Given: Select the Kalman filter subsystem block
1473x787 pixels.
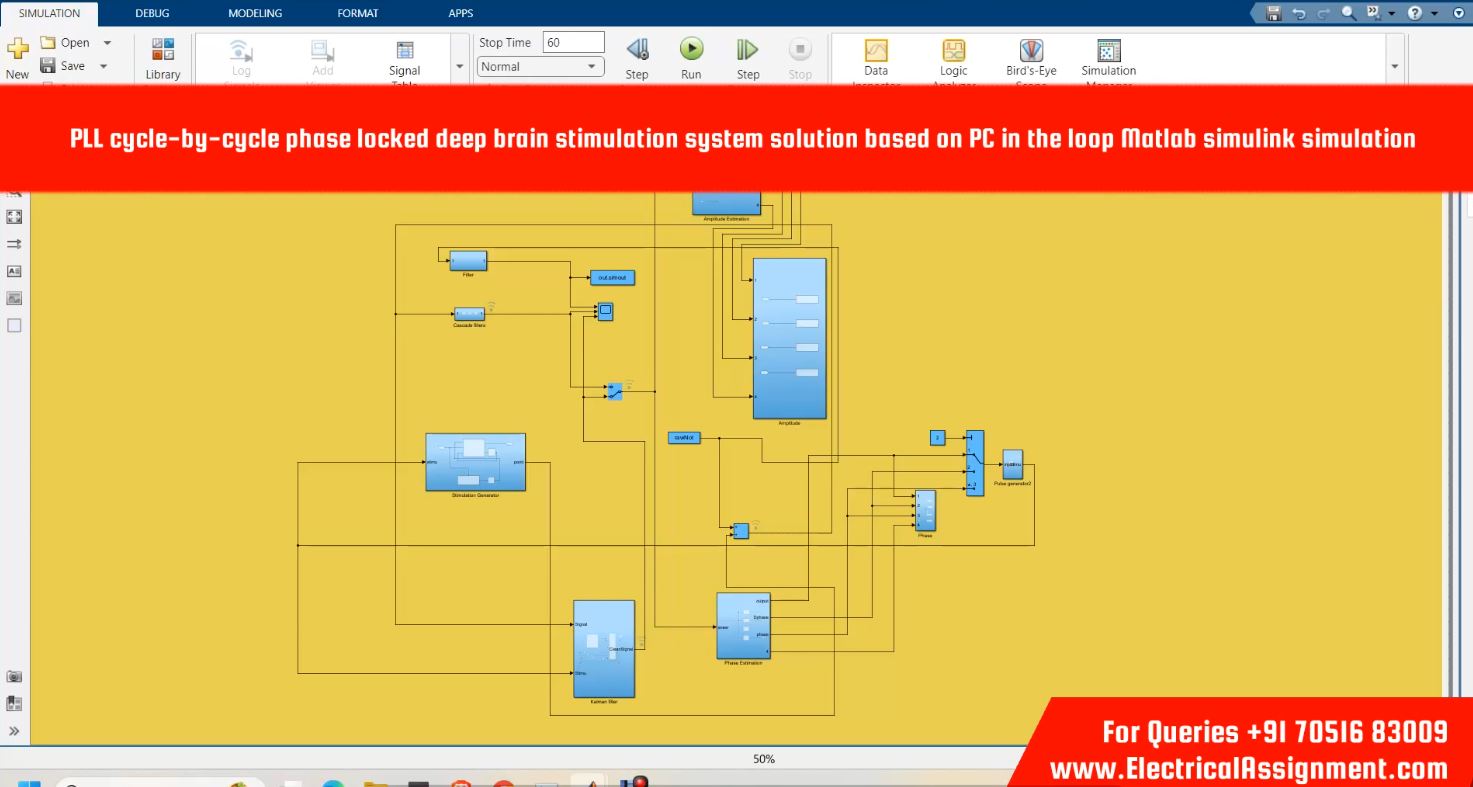Looking at the screenshot, I should coord(603,648).
